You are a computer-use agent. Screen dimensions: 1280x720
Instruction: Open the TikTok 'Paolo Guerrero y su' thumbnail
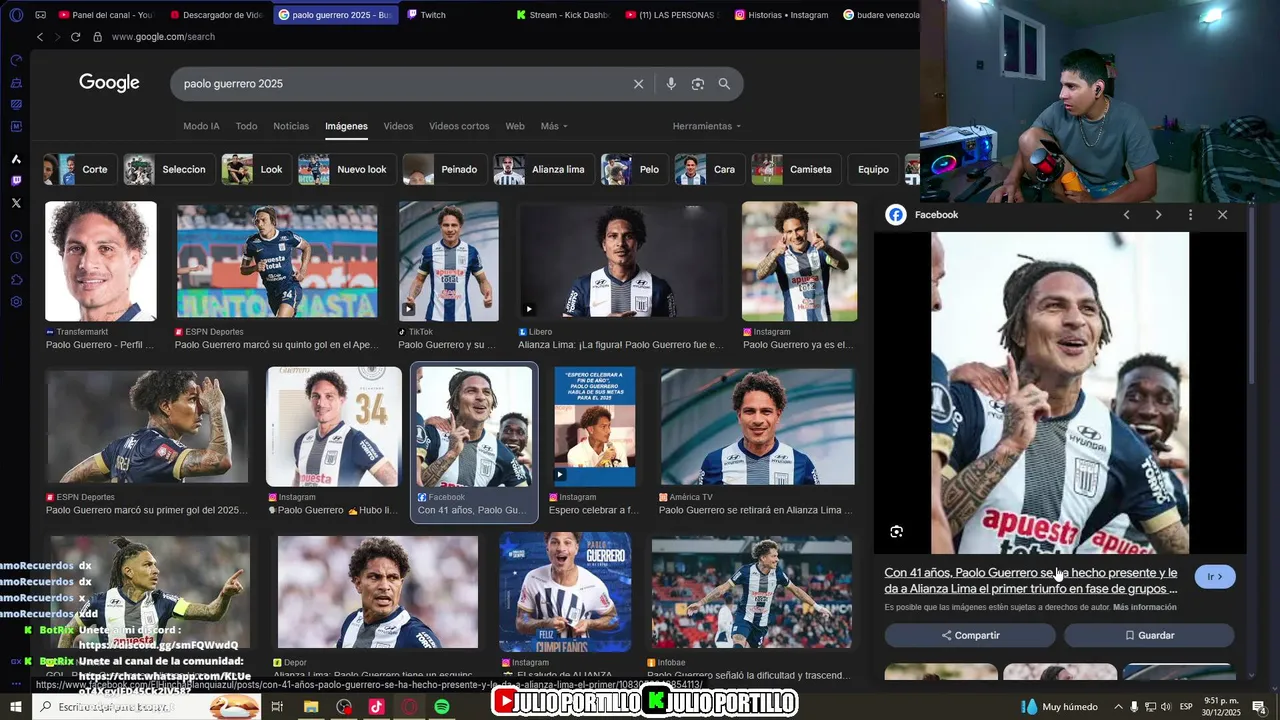pyautogui.click(x=449, y=262)
